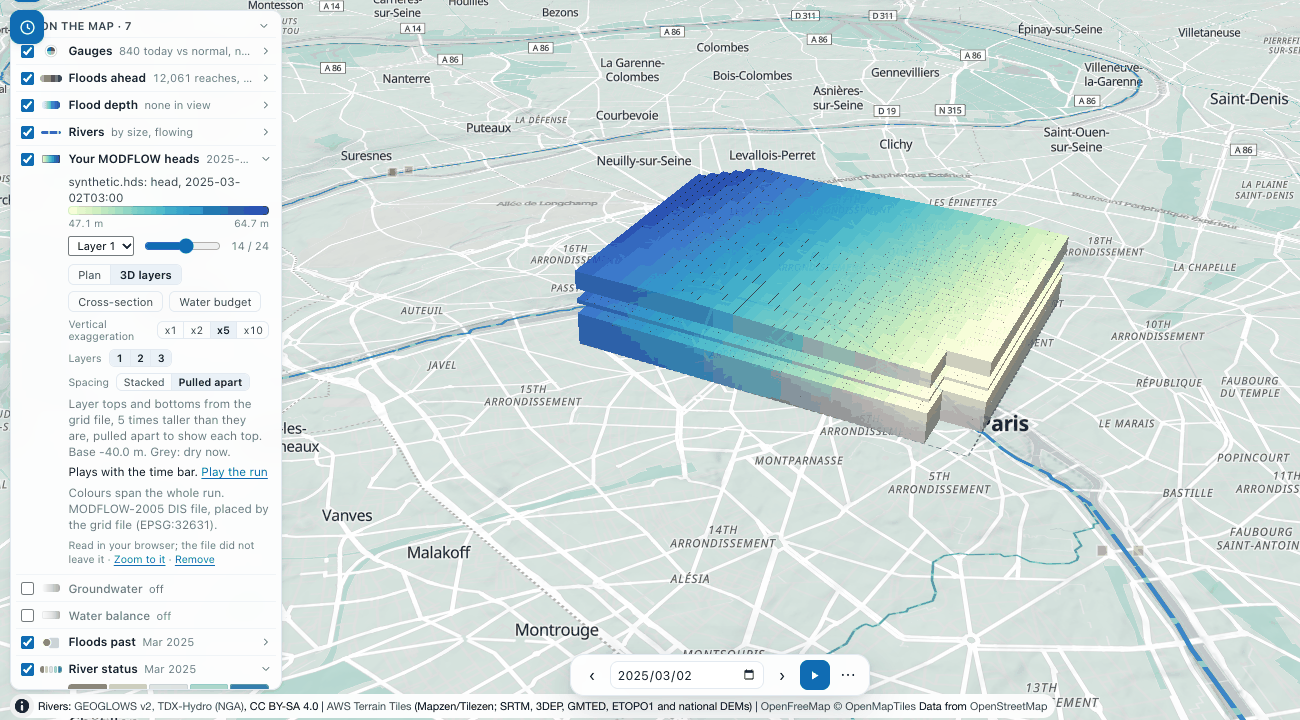Click the Zoom to it link
The width and height of the screenshot is (1300, 720).
pyautogui.click(x=139, y=560)
